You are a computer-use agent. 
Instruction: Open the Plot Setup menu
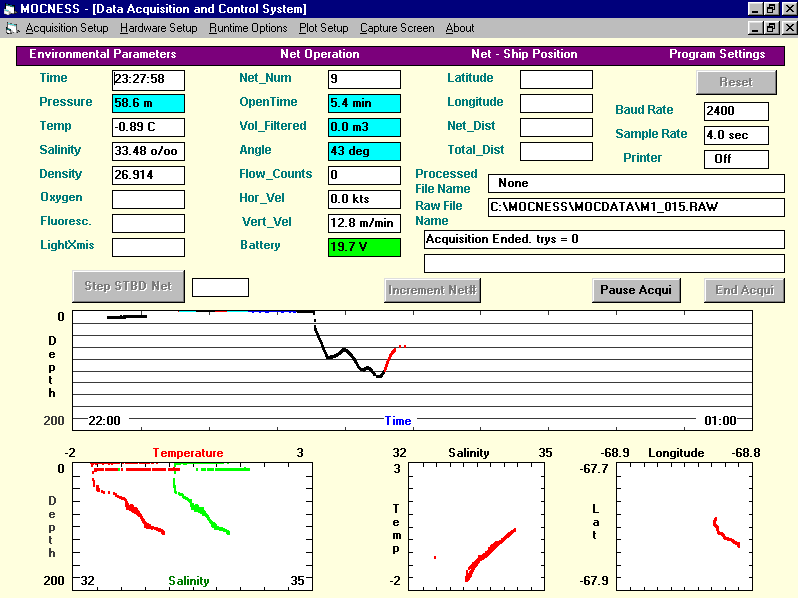[323, 28]
